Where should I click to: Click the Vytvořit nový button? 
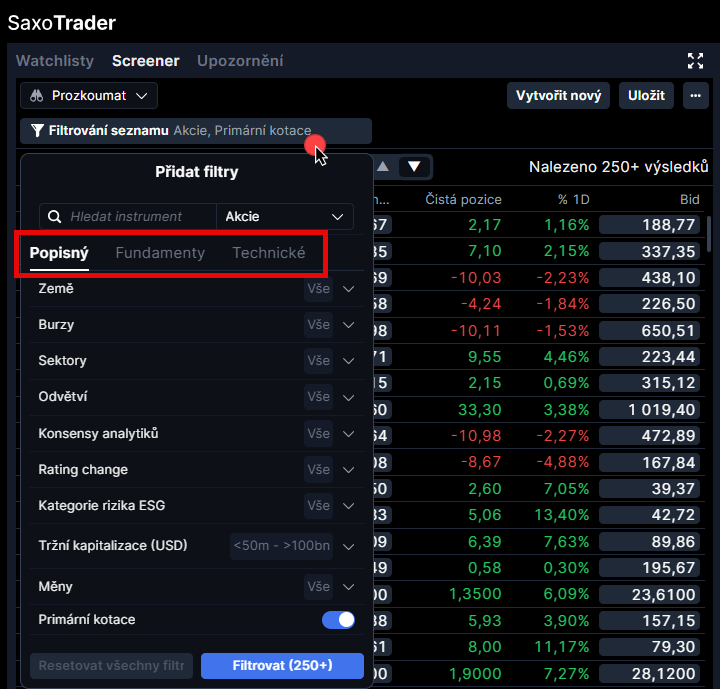(x=558, y=96)
